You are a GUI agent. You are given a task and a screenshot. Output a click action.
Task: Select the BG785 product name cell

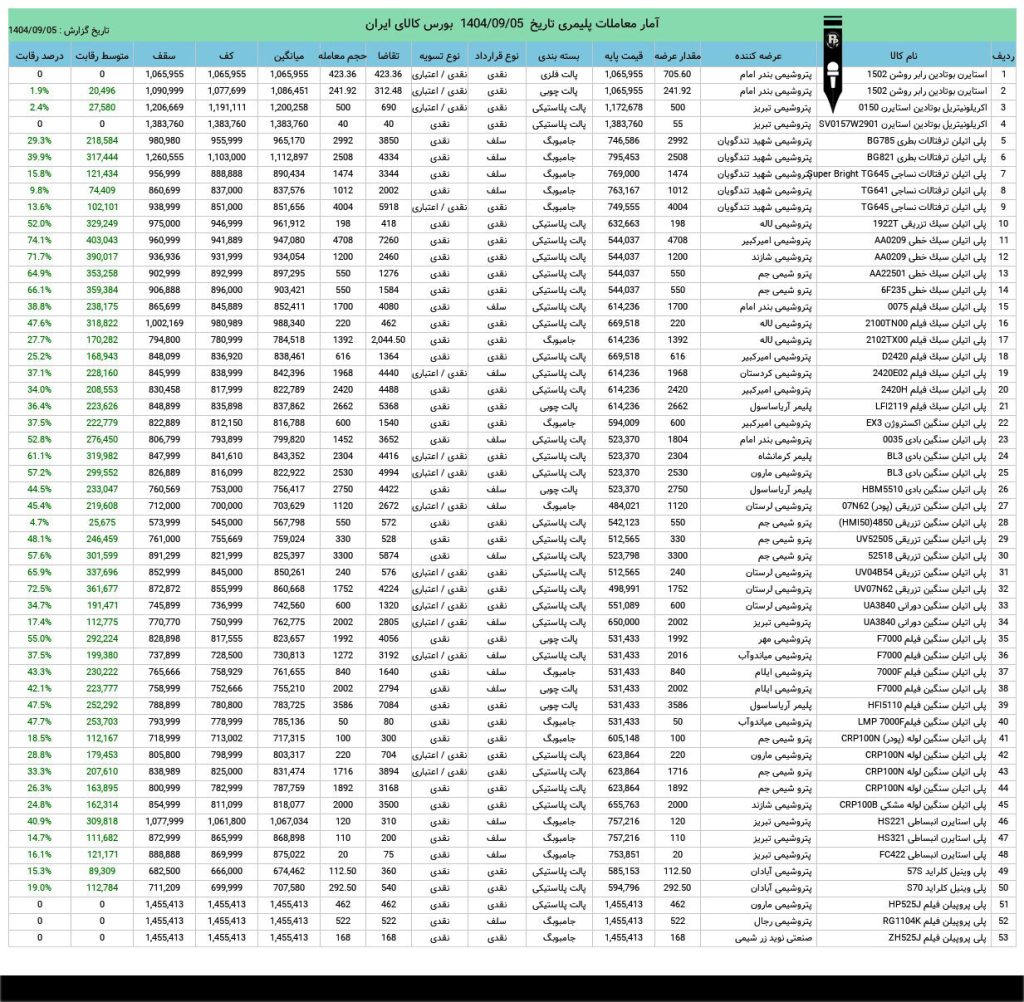(x=904, y=141)
